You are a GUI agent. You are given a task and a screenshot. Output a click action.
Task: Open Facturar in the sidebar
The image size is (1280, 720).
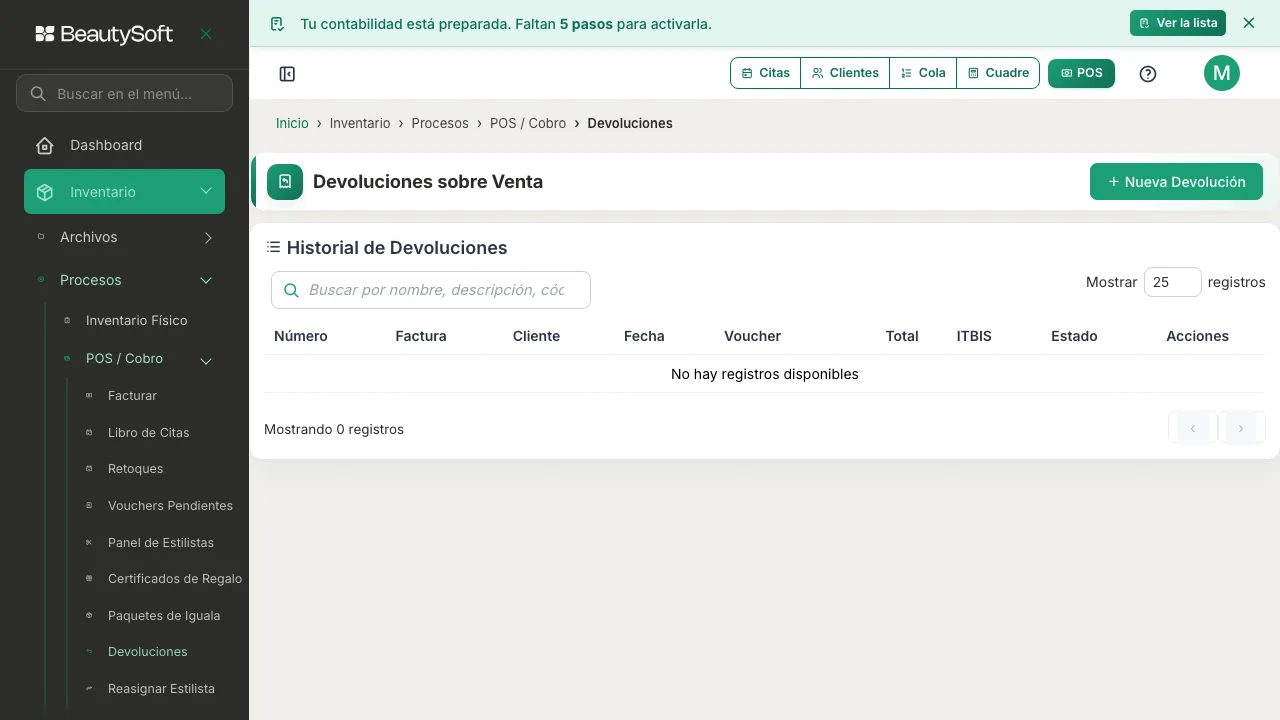pos(132,395)
